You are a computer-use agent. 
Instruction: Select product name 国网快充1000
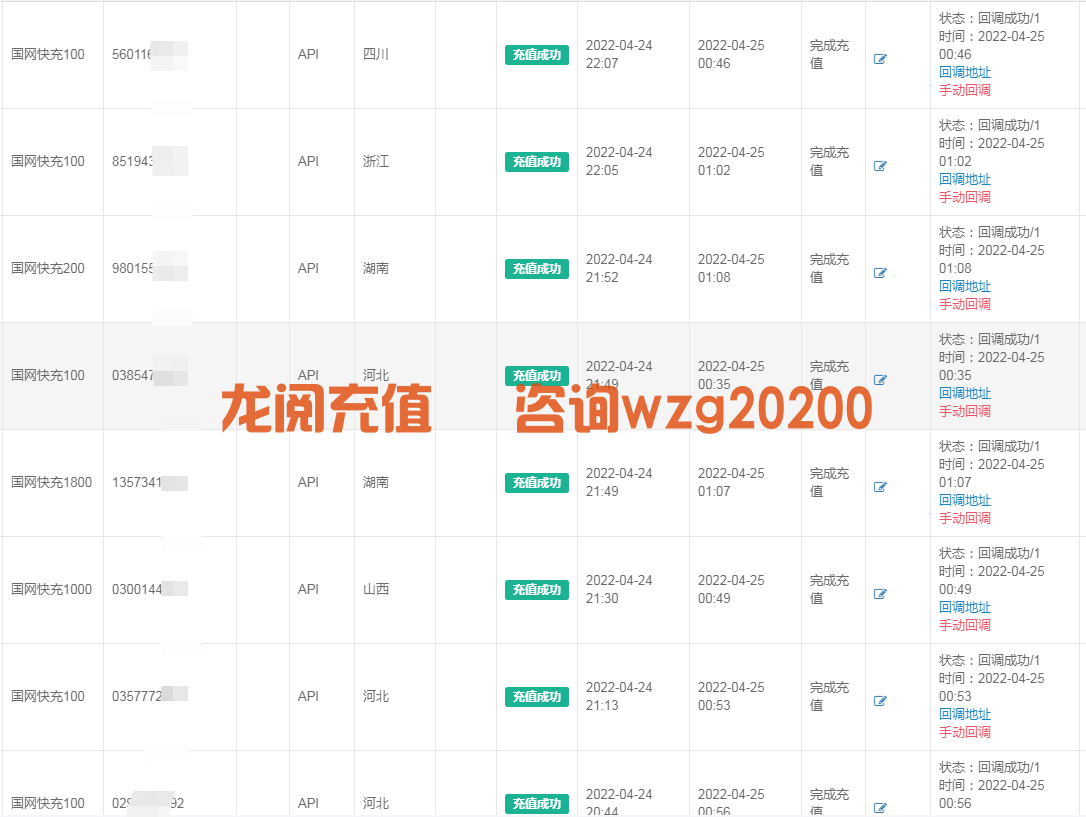coord(51,589)
